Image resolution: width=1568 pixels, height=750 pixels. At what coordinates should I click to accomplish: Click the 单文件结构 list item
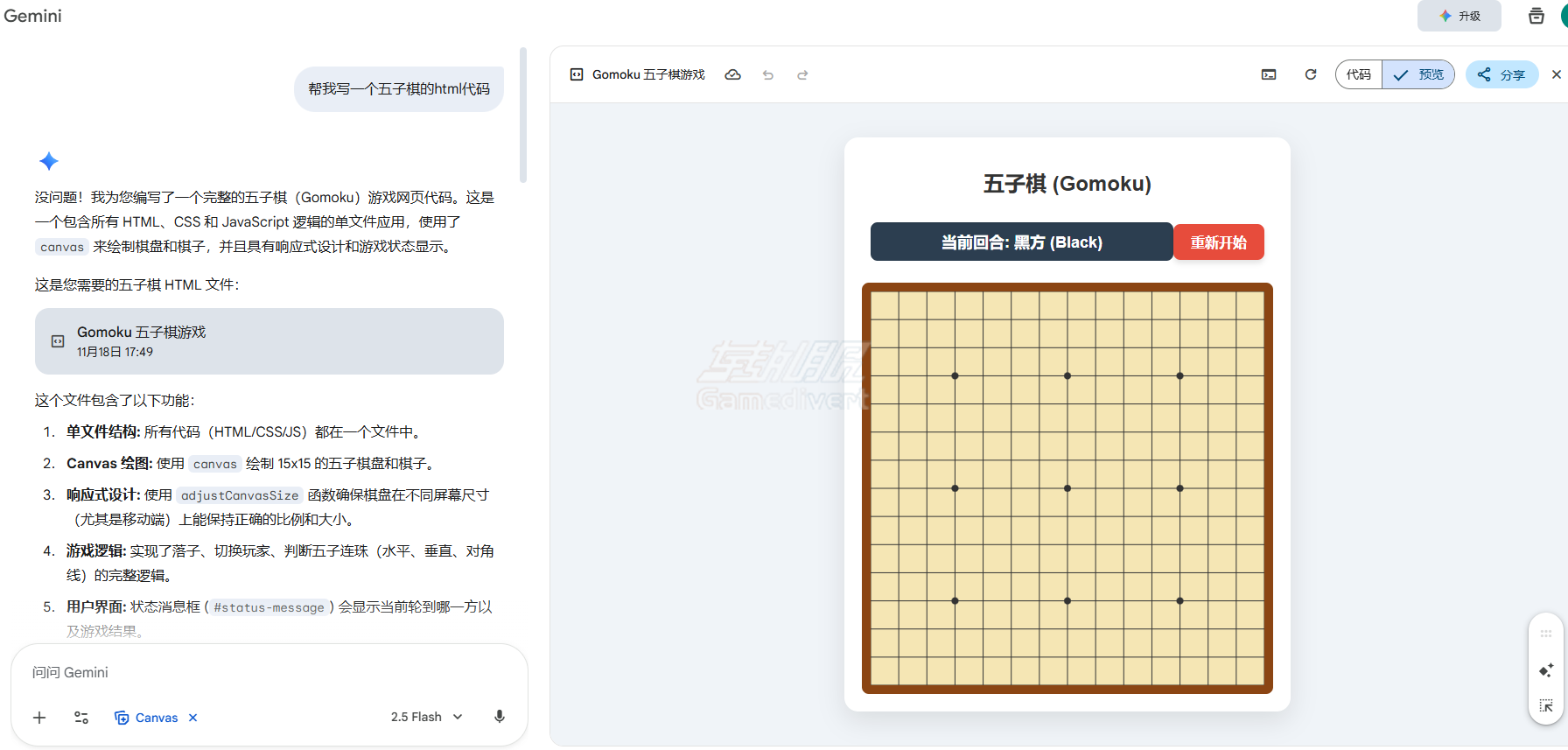[x=245, y=431]
